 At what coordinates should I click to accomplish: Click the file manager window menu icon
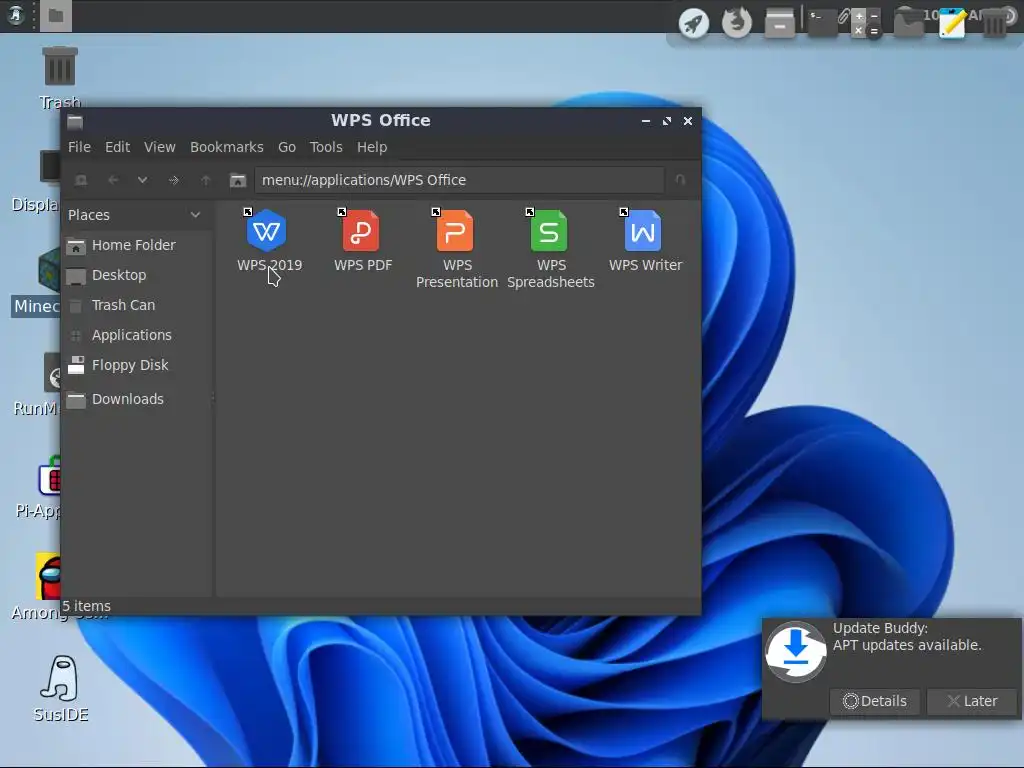tap(75, 121)
